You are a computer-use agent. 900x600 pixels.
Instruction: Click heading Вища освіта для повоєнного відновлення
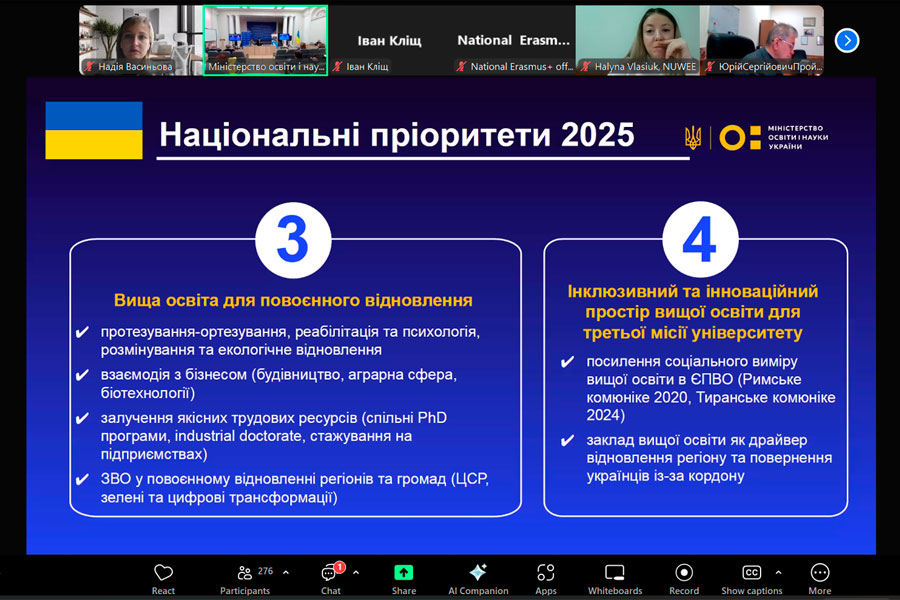click(x=293, y=300)
